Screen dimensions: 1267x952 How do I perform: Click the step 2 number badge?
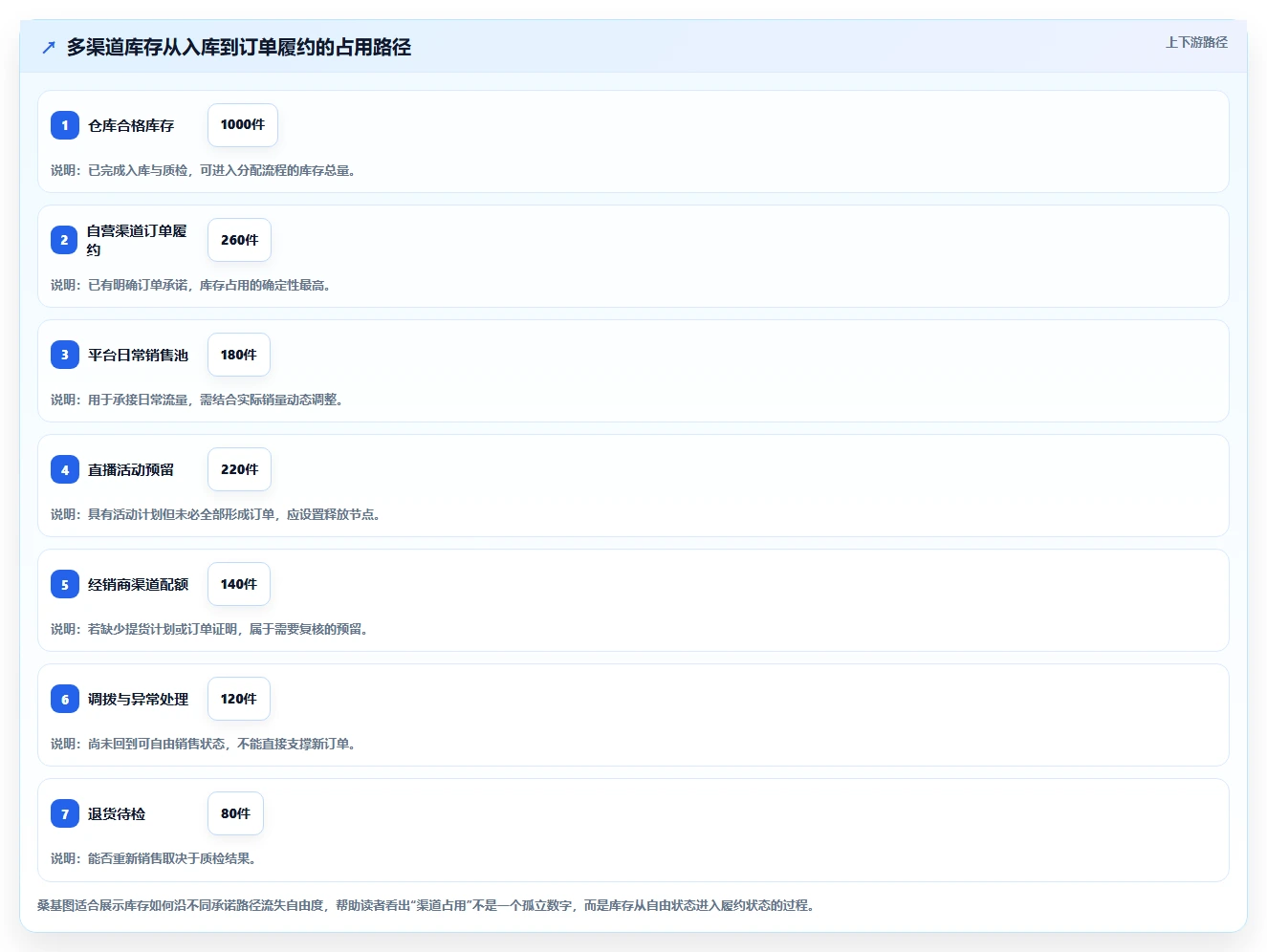[65, 240]
